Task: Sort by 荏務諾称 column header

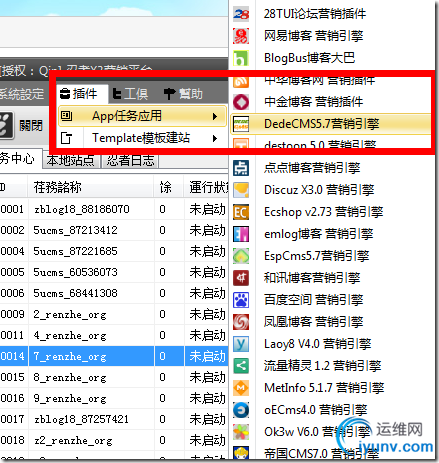Action: pos(91,187)
